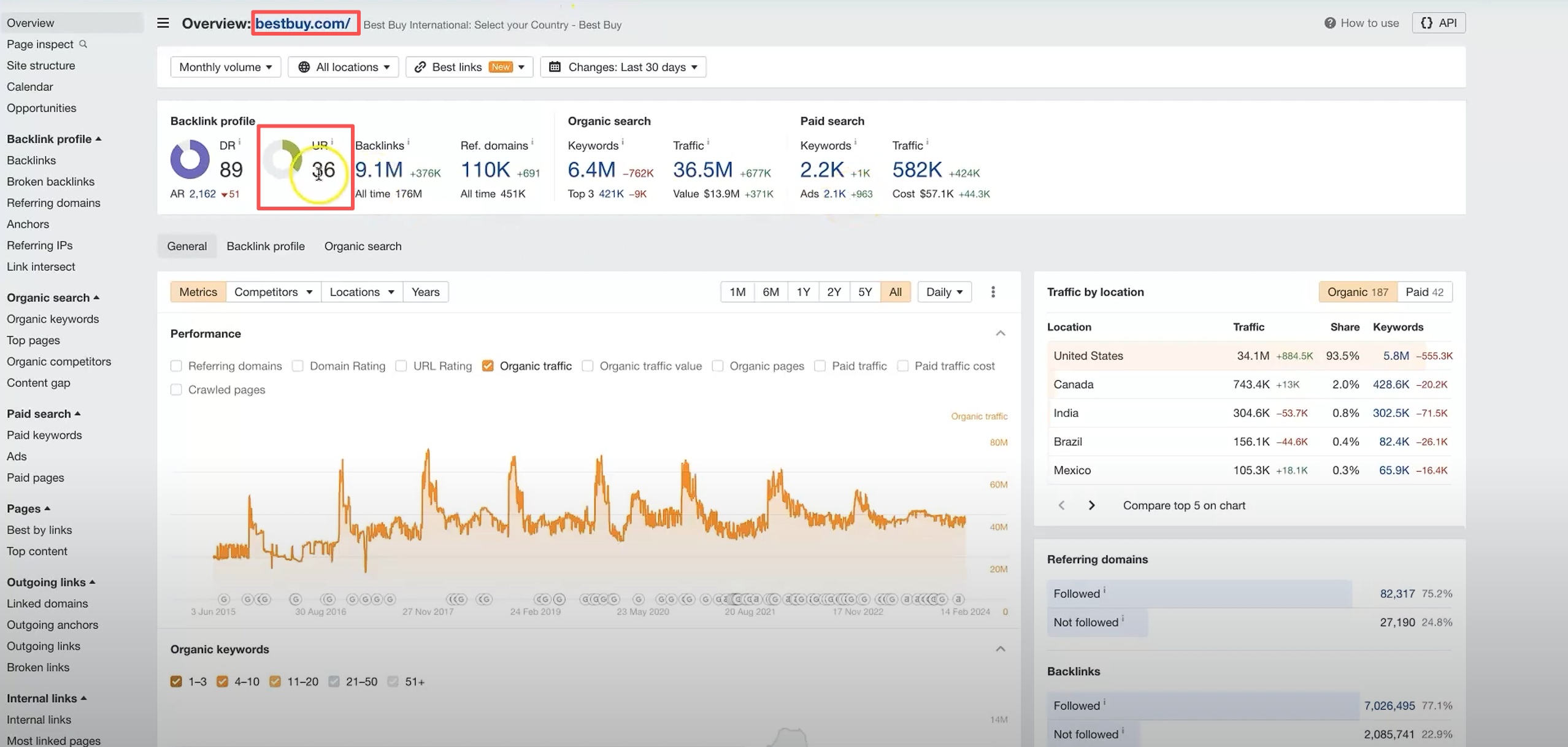Open the hamburger navigation menu
Image resolution: width=1568 pixels, height=747 pixels.
point(163,23)
